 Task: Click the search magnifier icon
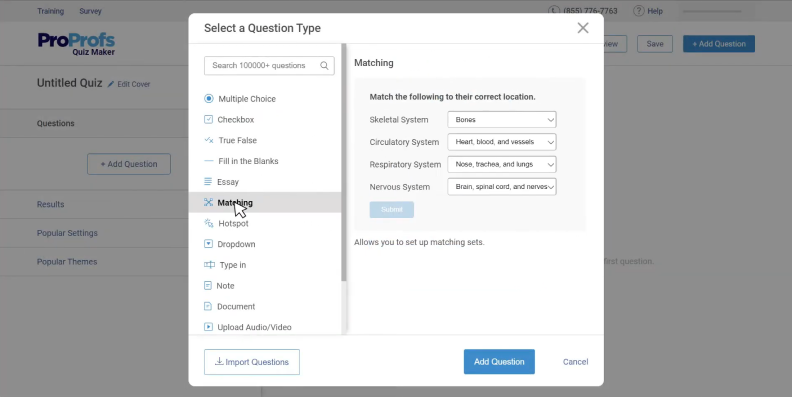324,65
